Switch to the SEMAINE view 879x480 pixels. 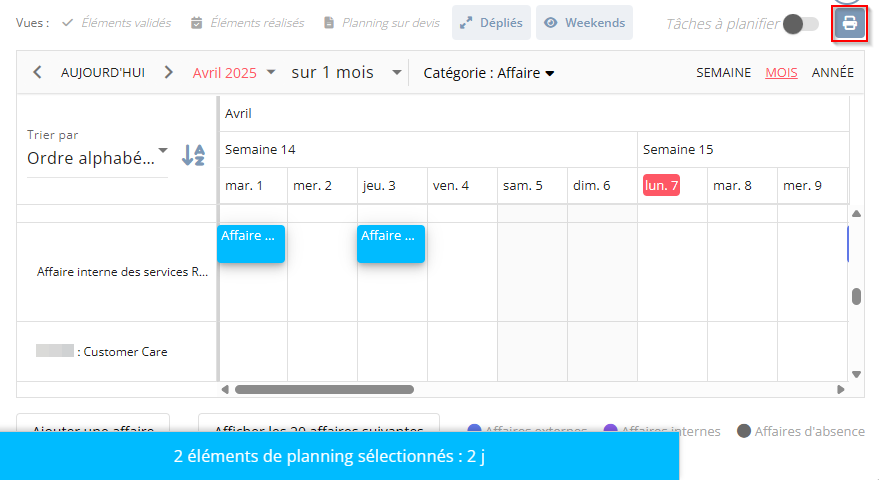[723, 73]
